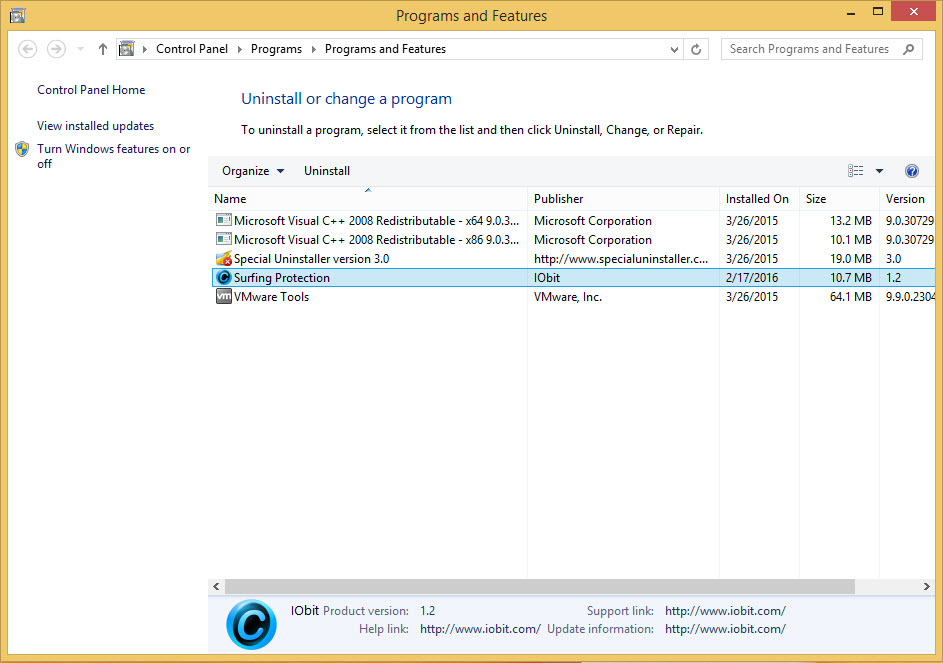Viewport: 943px width, 663px height.
Task: Click the 2/17/2016 installed date cell
Action: (x=752, y=277)
